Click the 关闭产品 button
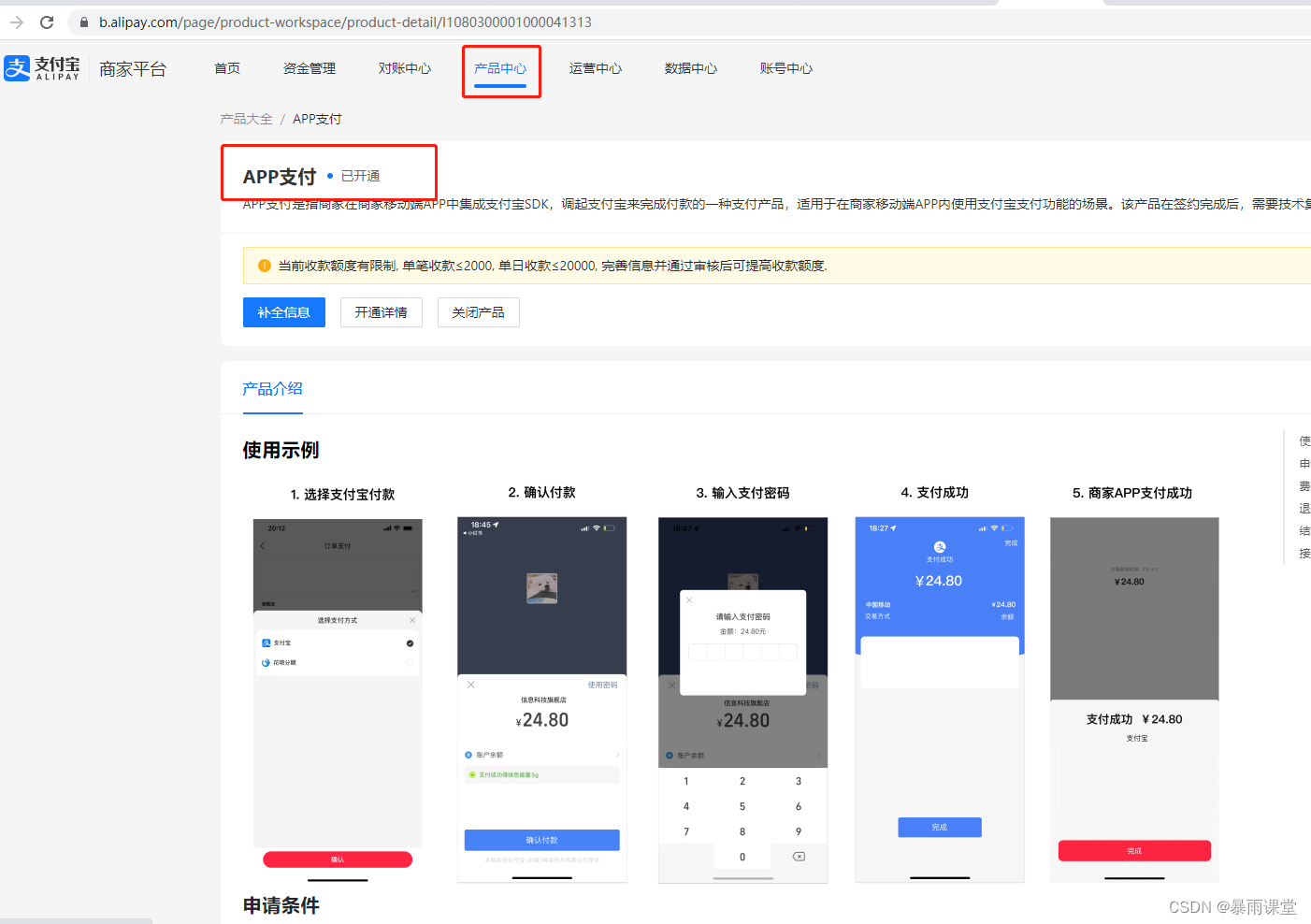 pos(479,312)
